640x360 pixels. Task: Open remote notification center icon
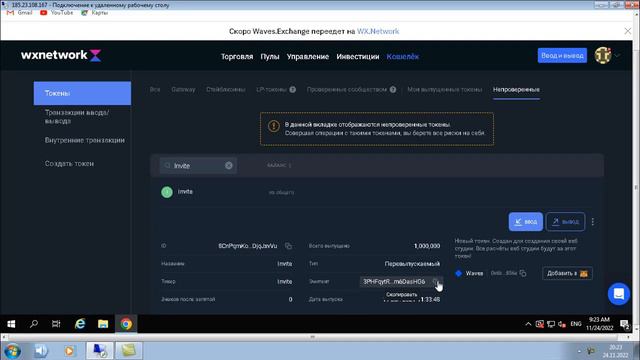624,324
